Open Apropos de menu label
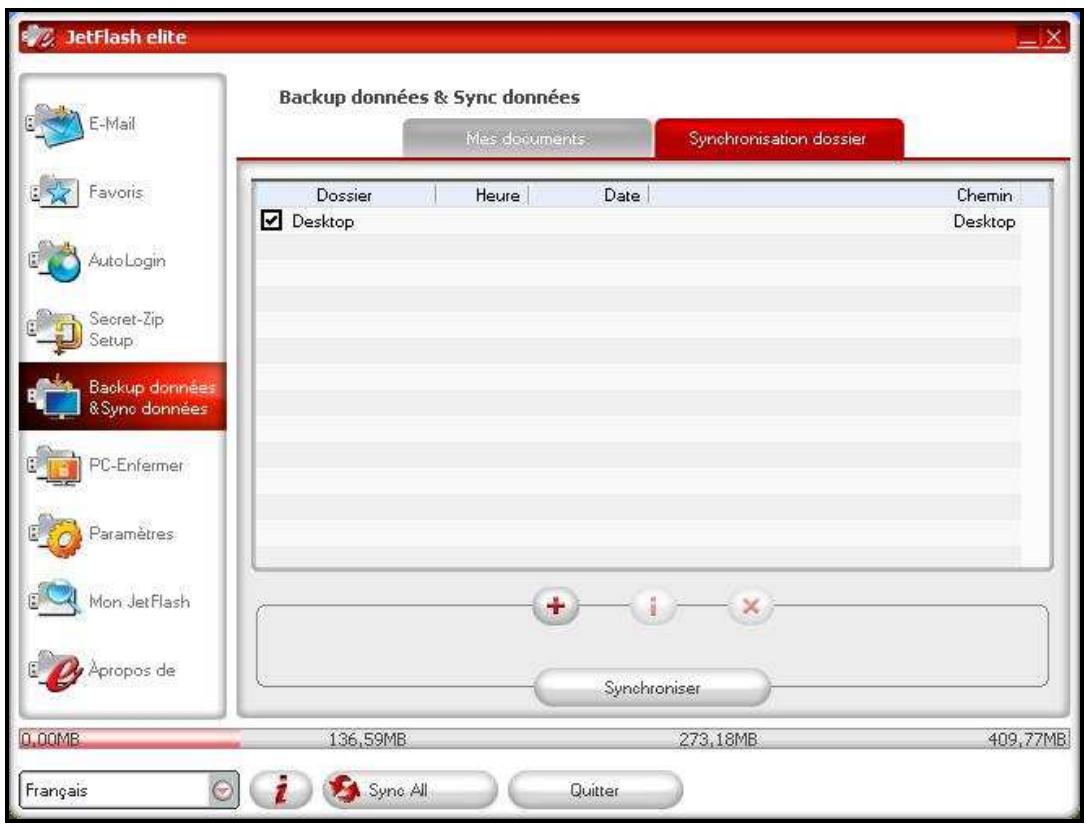1087x826 pixels. 132,670
